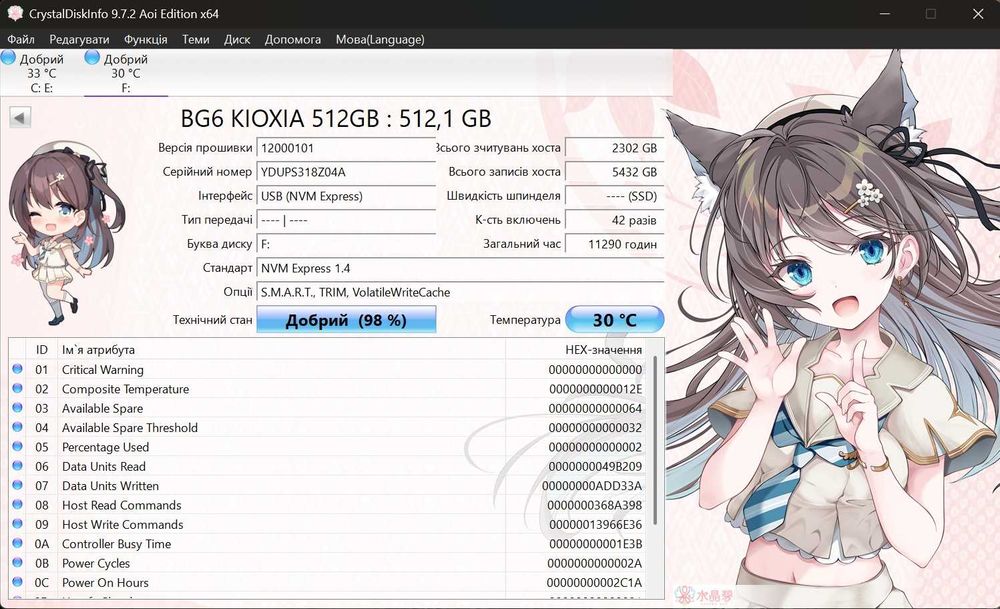The height and width of the screenshot is (609, 1000).
Task: Click status dot of Data Units Read row
Action: click(x=17, y=466)
